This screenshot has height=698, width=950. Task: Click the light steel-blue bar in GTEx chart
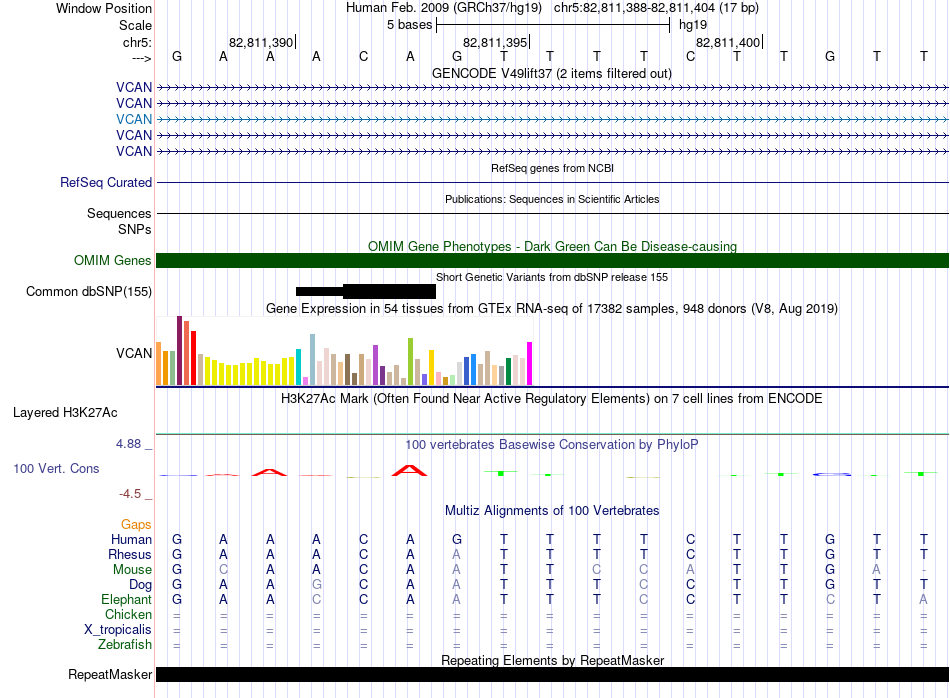click(x=313, y=359)
